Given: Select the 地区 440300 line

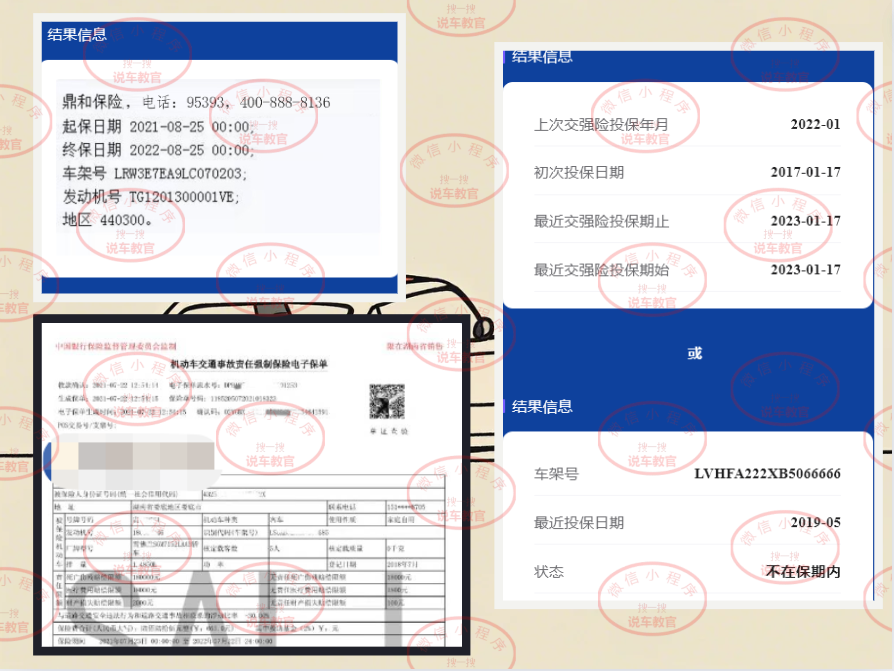Looking at the screenshot, I should (x=107, y=220).
